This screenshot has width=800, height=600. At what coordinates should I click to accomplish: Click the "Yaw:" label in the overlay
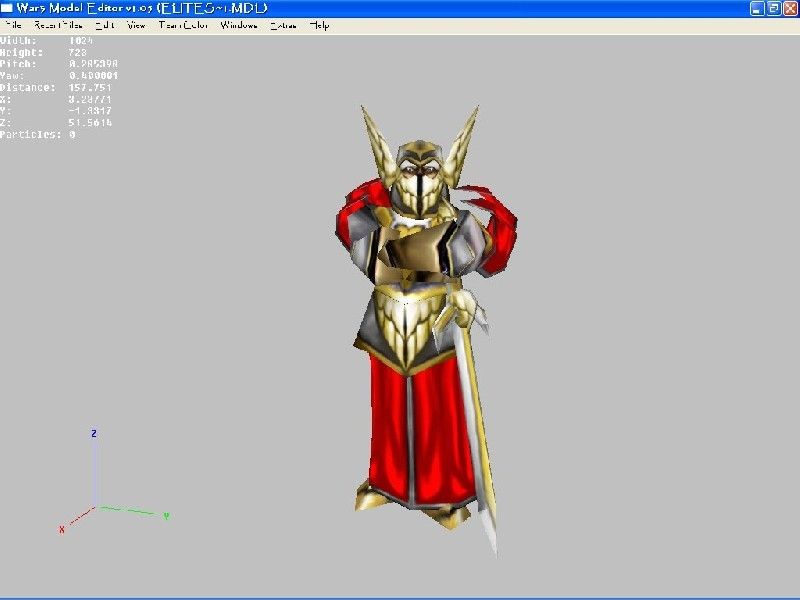point(12,76)
